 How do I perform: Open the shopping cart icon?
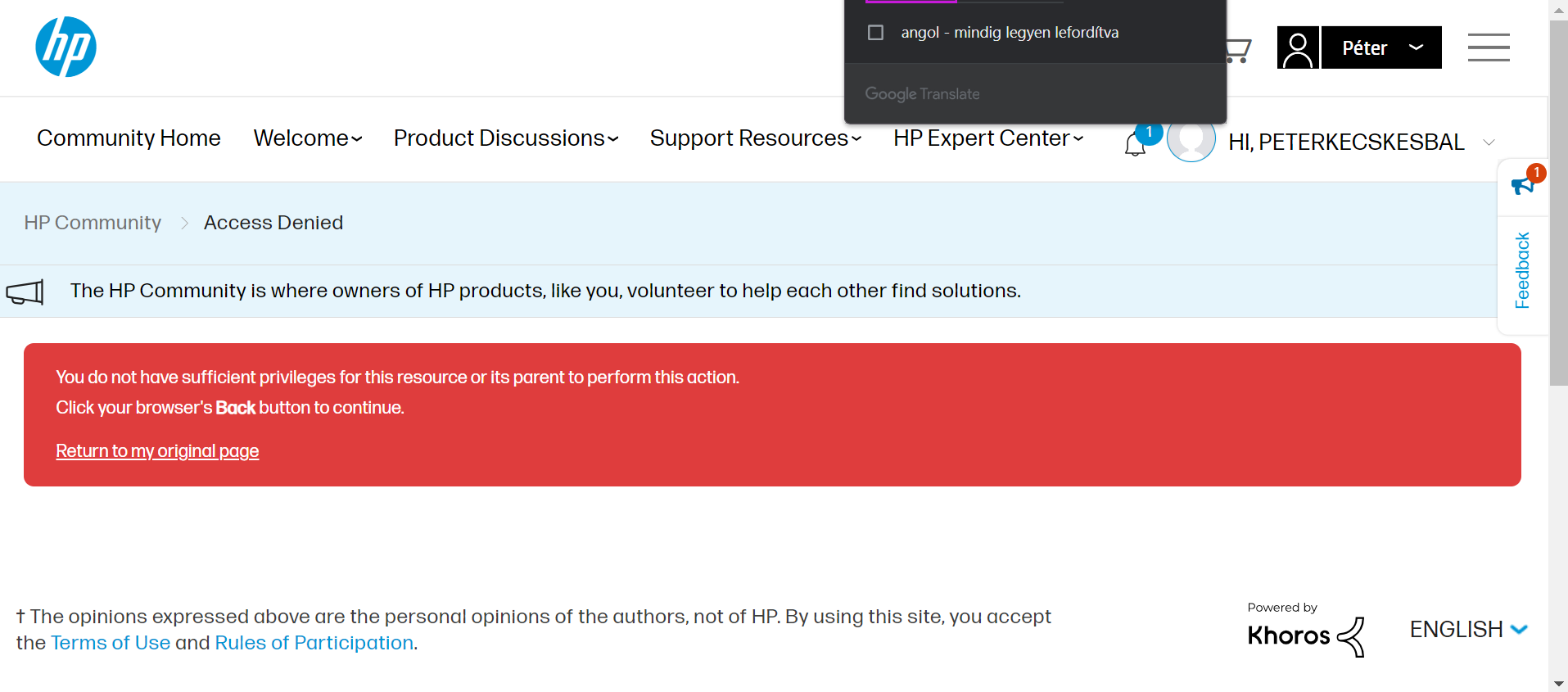(x=1239, y=50)
